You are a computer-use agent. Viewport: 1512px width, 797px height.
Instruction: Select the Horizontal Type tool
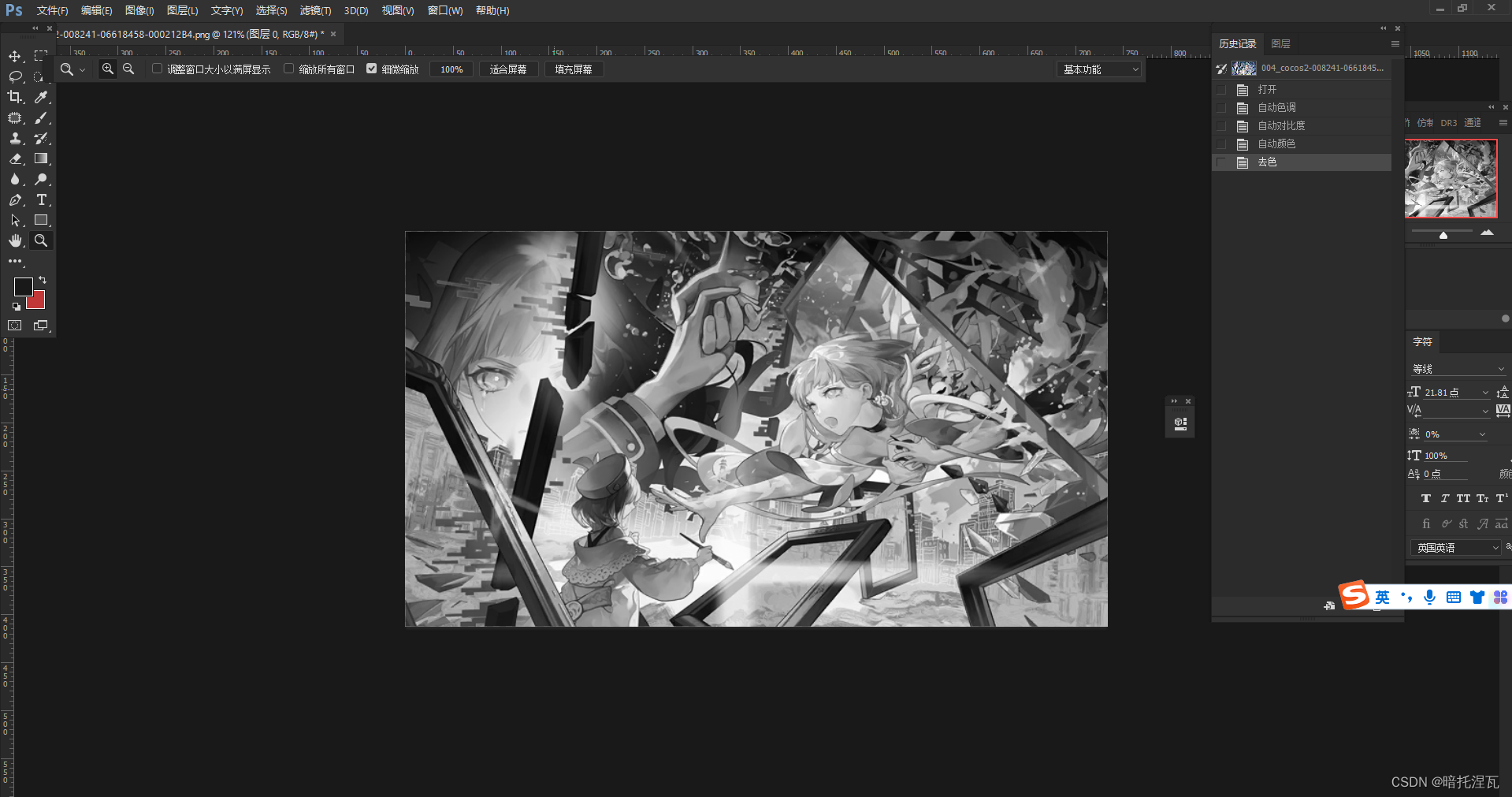[41, 199]
